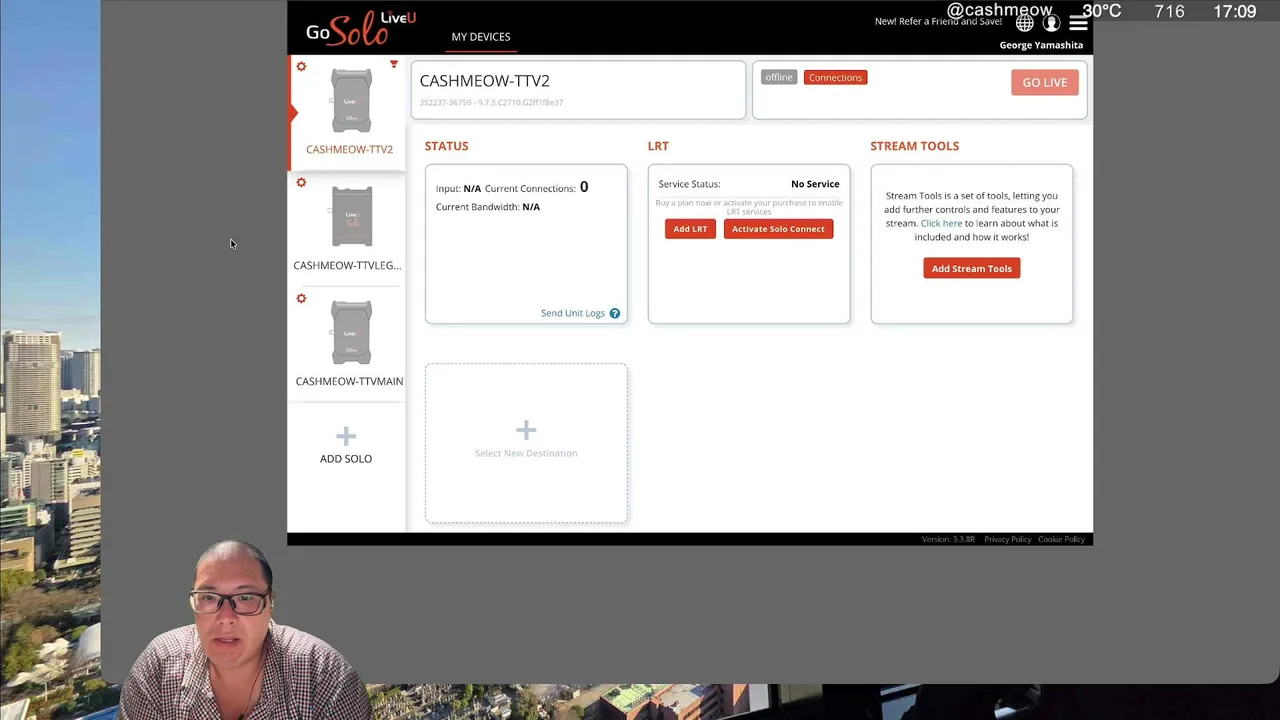This screenshot has width=1280, height=720.
Task: Click the Current Bandwidth: N/A text
Action: click(x=488, y=207)
